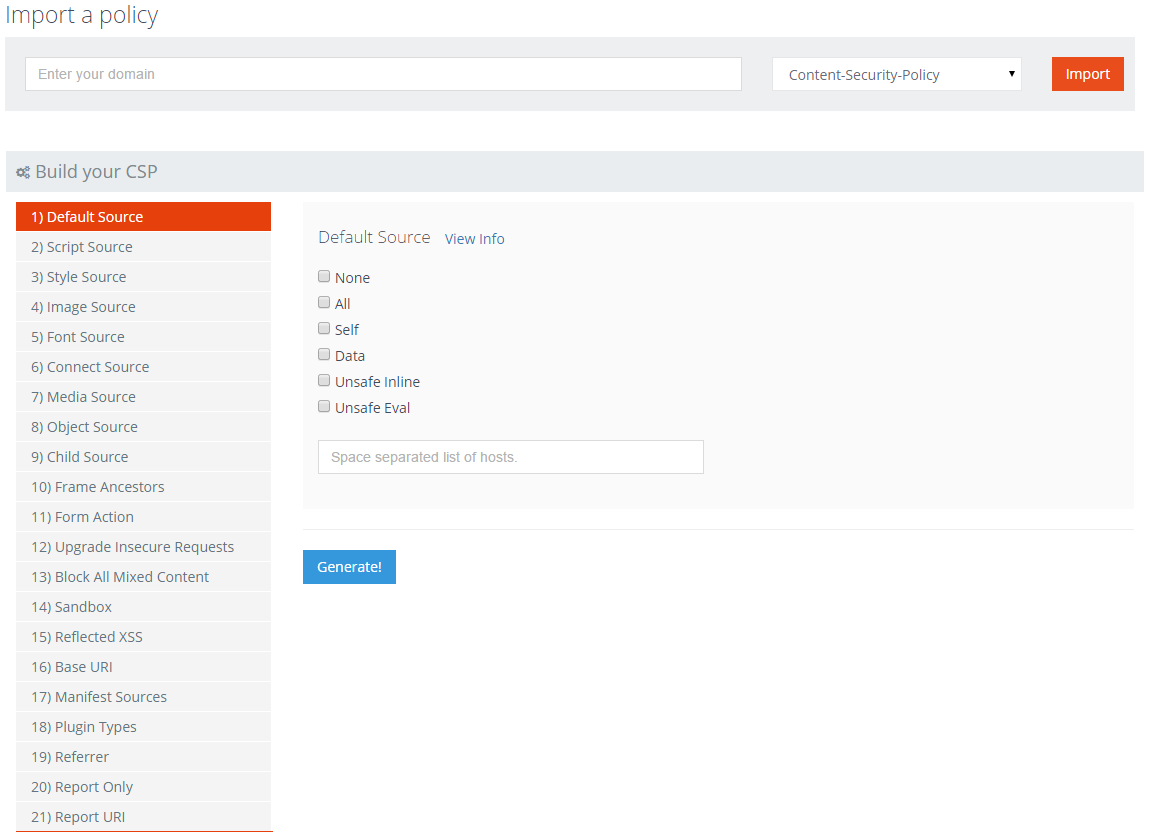
Task: Switch to the Script Source tab
Action: point(143,247)
